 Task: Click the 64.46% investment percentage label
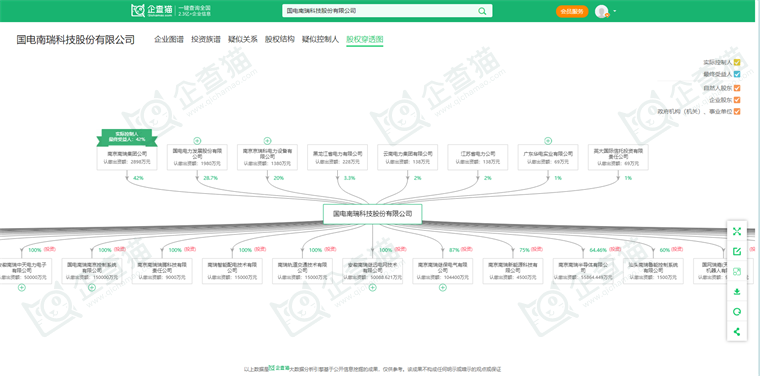[598, 250]
